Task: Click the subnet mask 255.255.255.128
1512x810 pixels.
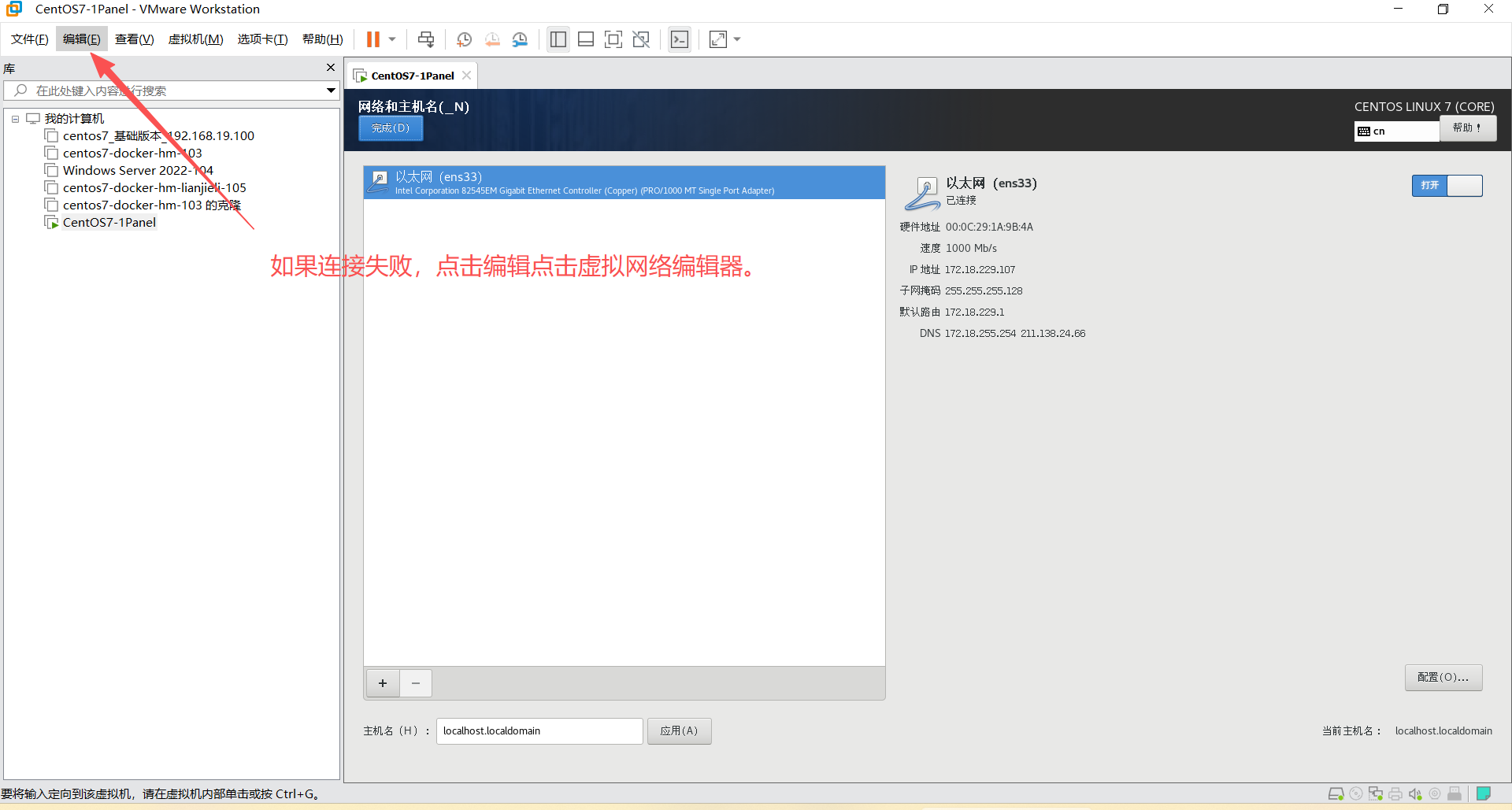Action: click(x=984, y=291)
